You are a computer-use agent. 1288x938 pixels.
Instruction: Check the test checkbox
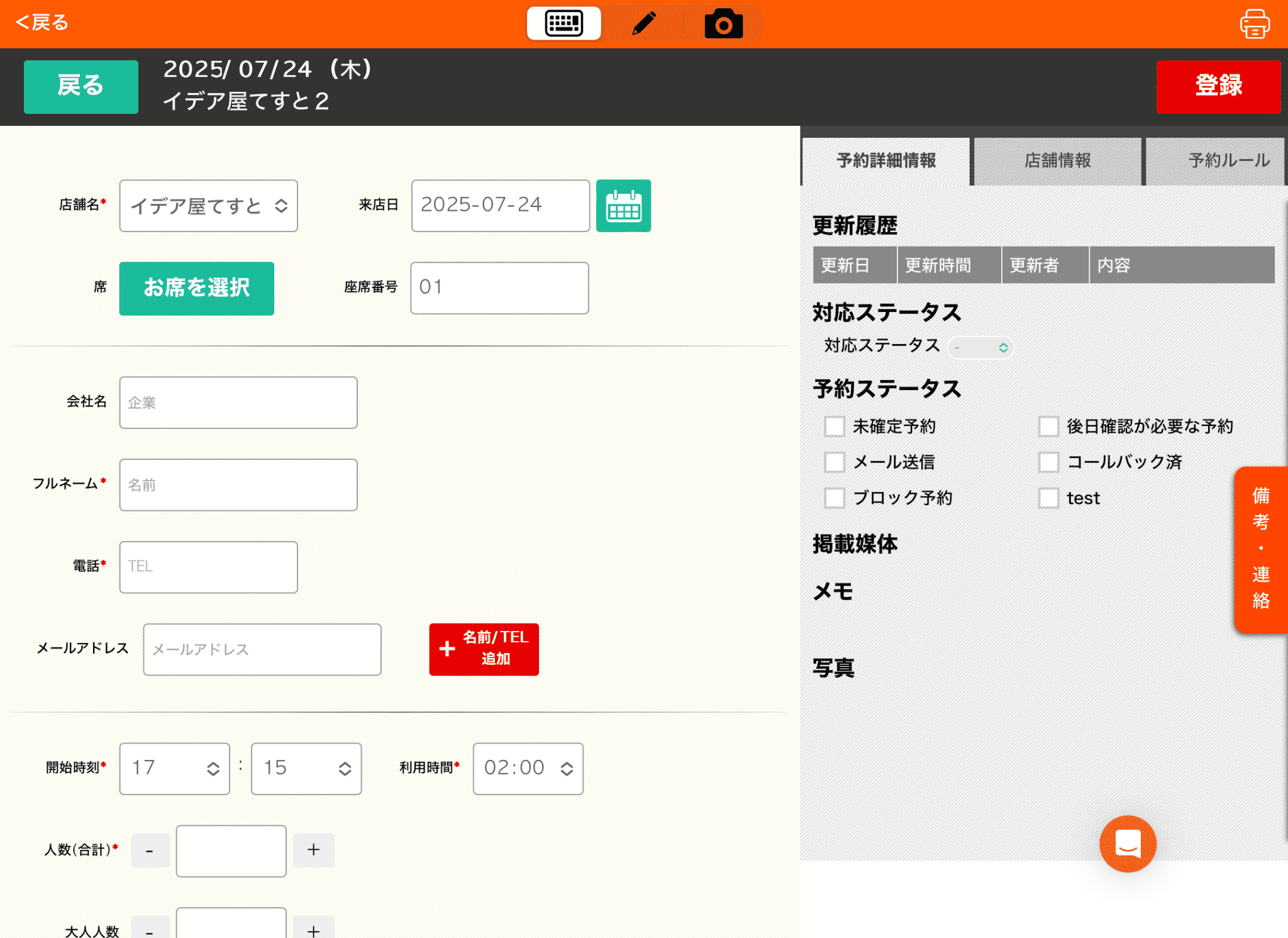coord(1048,498)
